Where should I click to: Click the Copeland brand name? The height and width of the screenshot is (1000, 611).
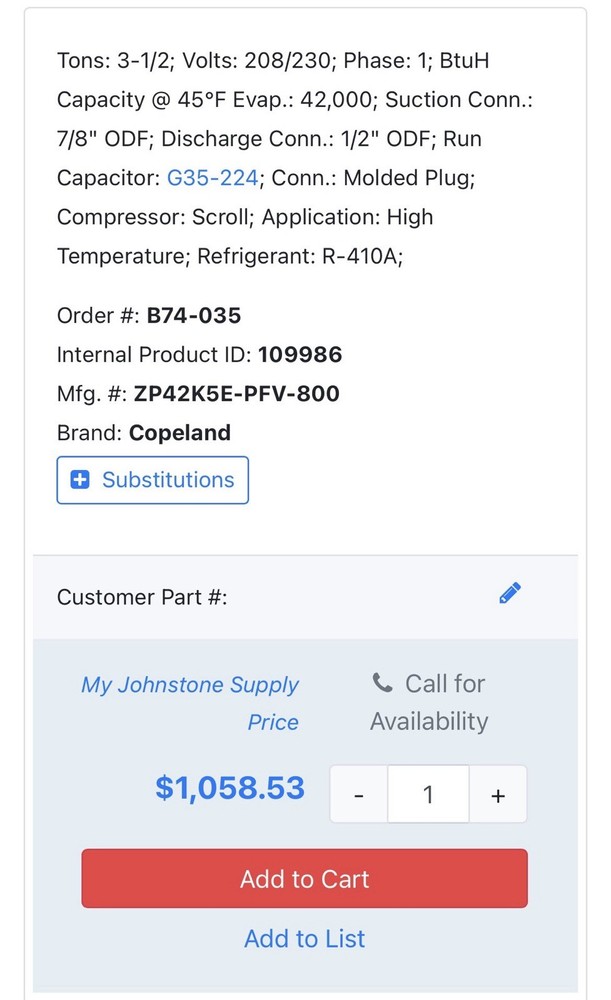(x=180, y=433)
